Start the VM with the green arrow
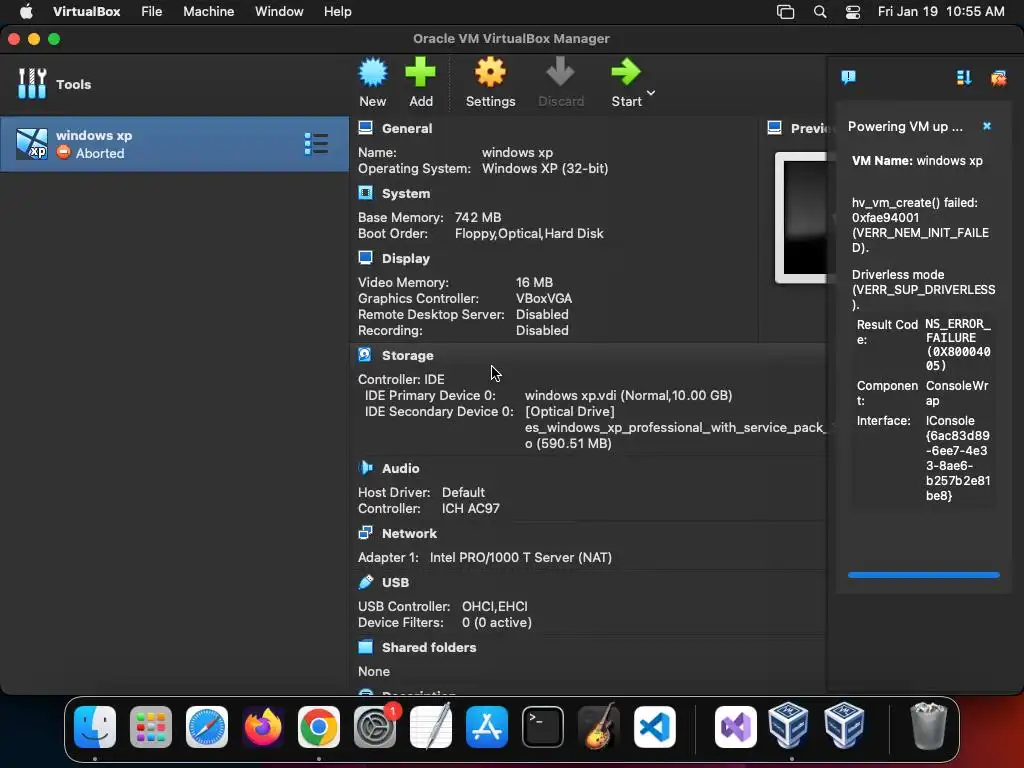The image size is (1024, 768). pyautogui.click(x=626, y=72)
